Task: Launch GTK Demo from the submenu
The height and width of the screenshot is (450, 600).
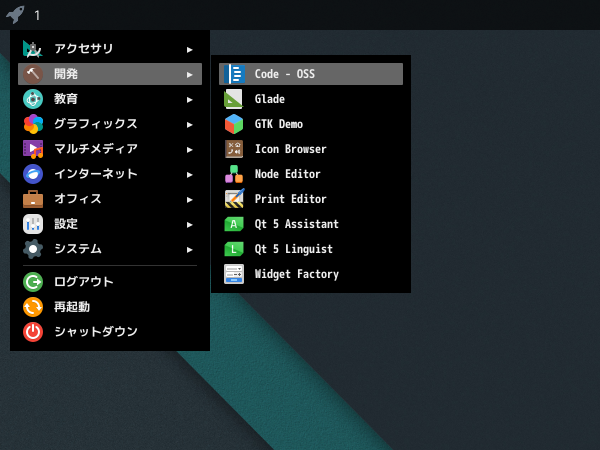Action: [311, 124]
